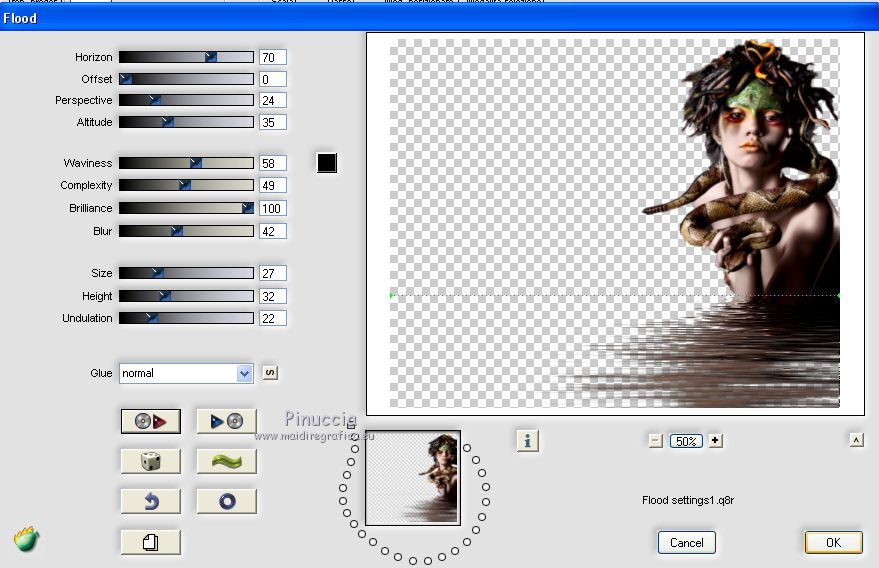
Task: Open the info button
Action: 527,441
